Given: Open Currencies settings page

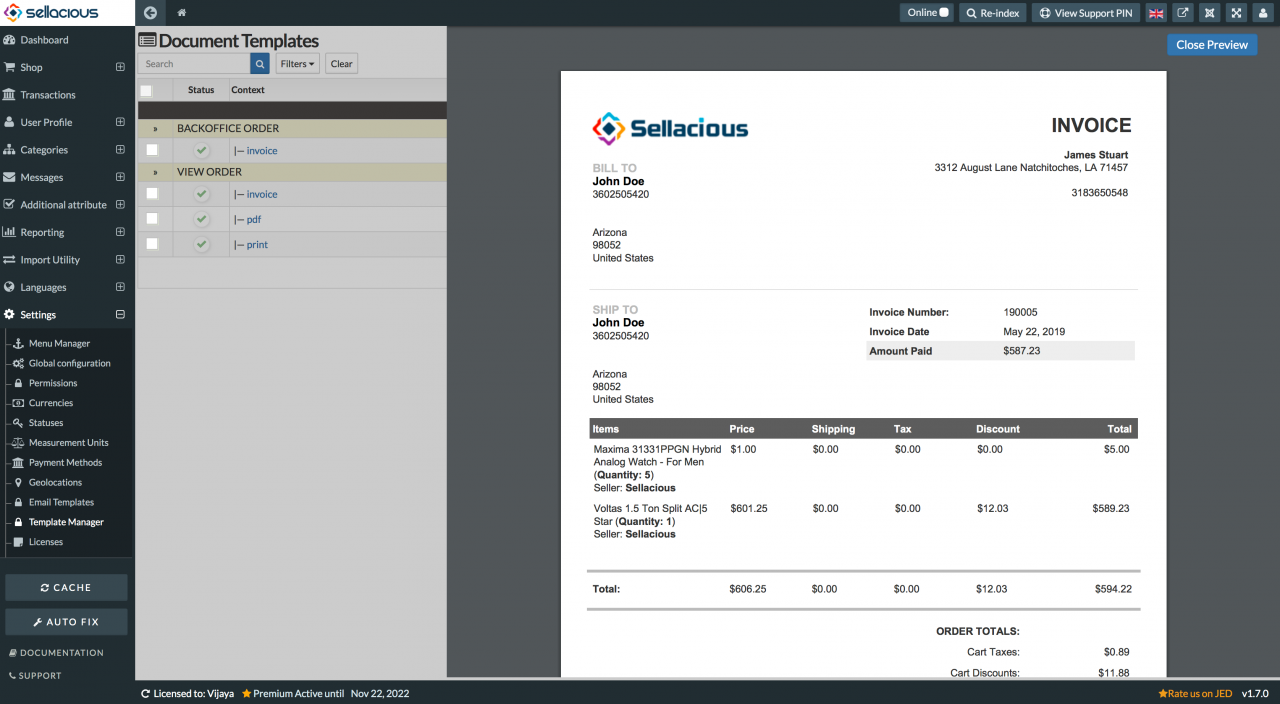Looking at the screenshot, I should (51, 403).
